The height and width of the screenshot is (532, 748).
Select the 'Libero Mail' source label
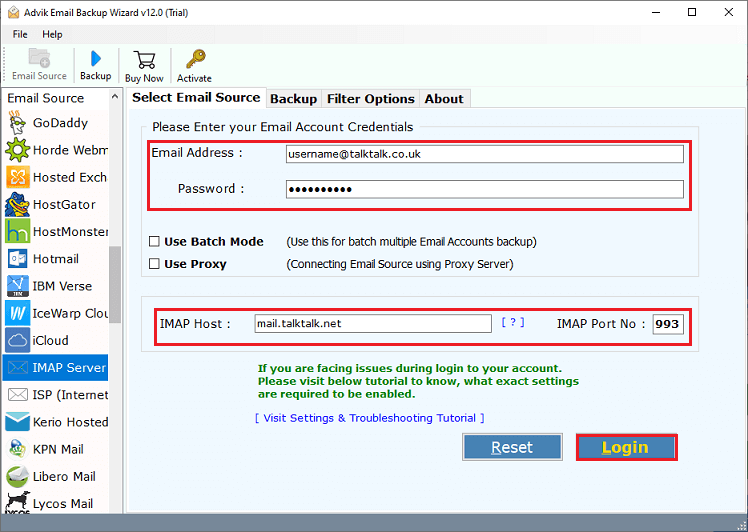point(64,476)
